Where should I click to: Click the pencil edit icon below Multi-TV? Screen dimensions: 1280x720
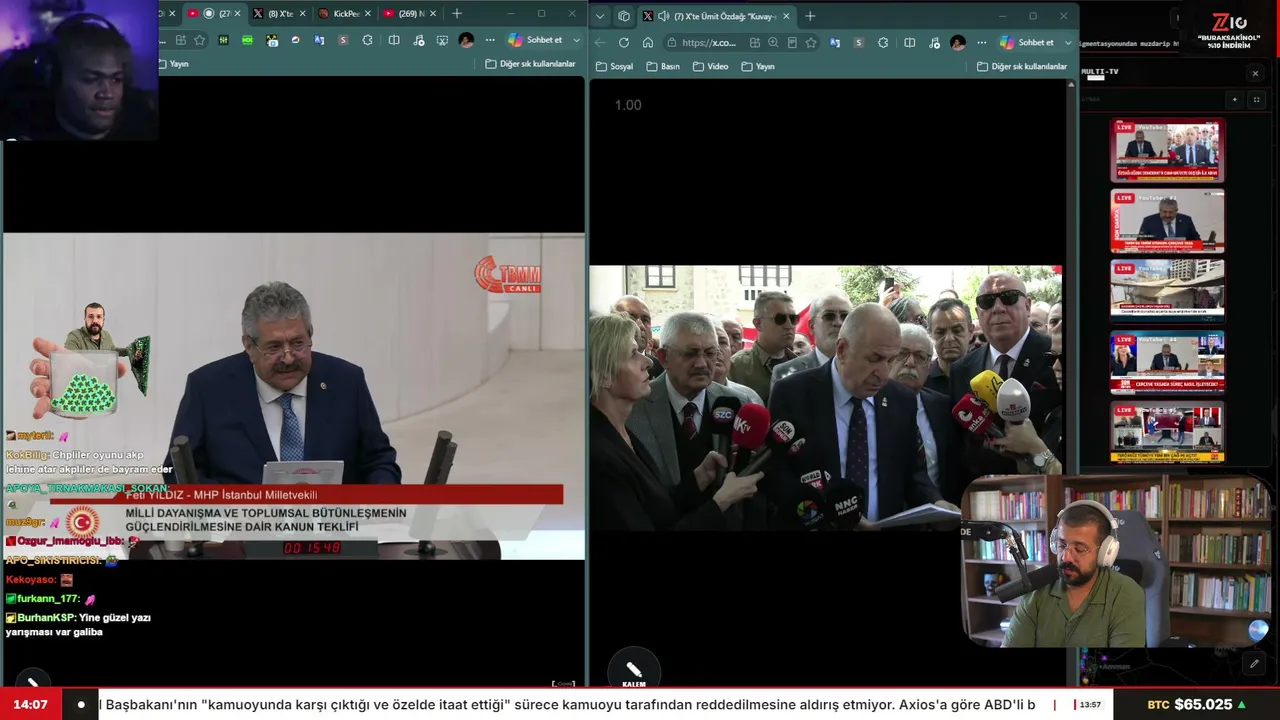1254,663
